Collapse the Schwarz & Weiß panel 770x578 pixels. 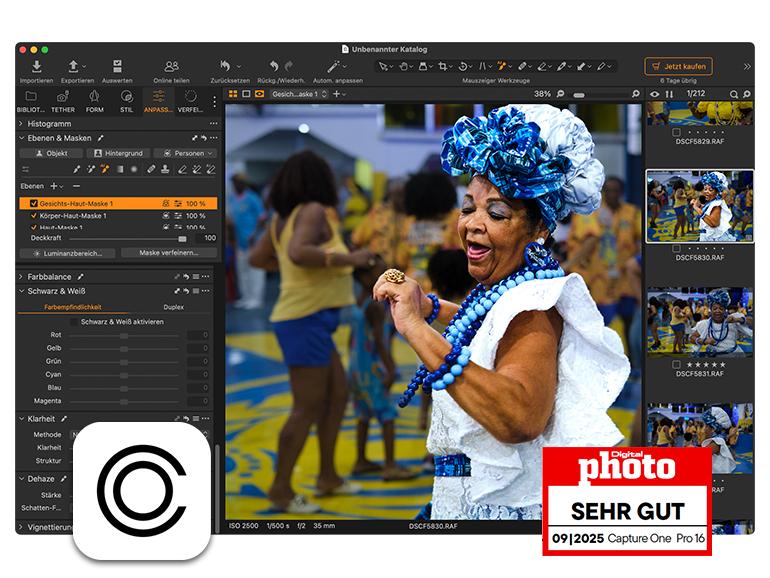click(21, 291)
